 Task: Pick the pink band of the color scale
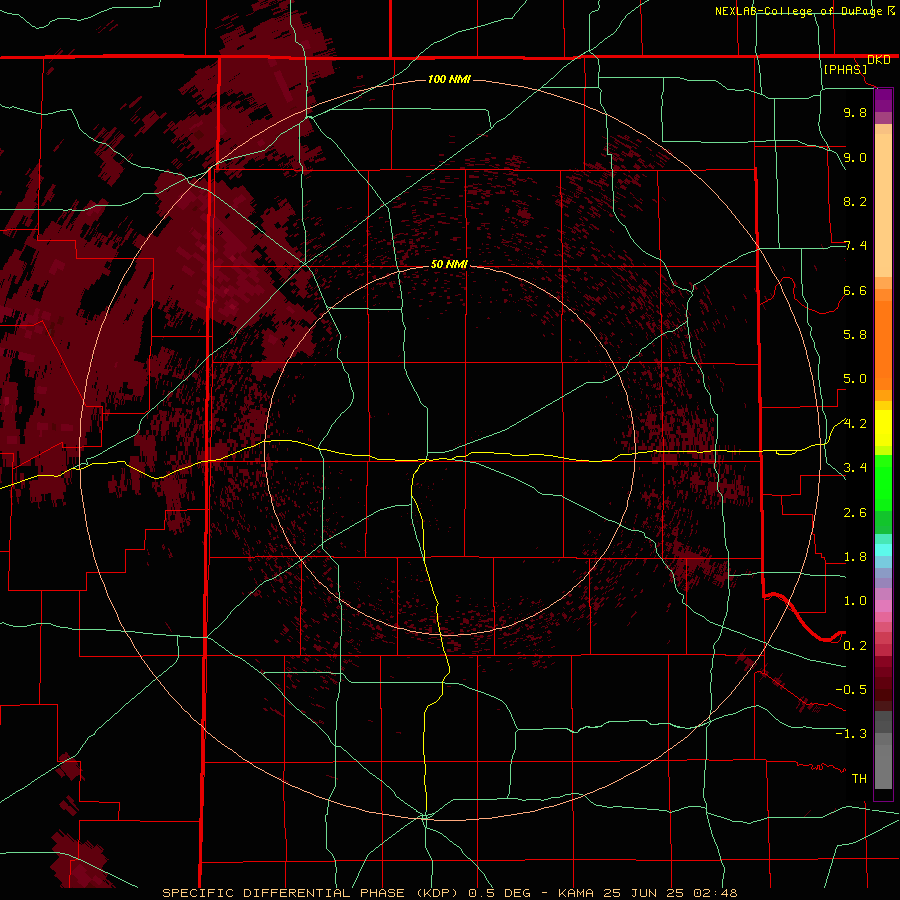coord(883,606)
